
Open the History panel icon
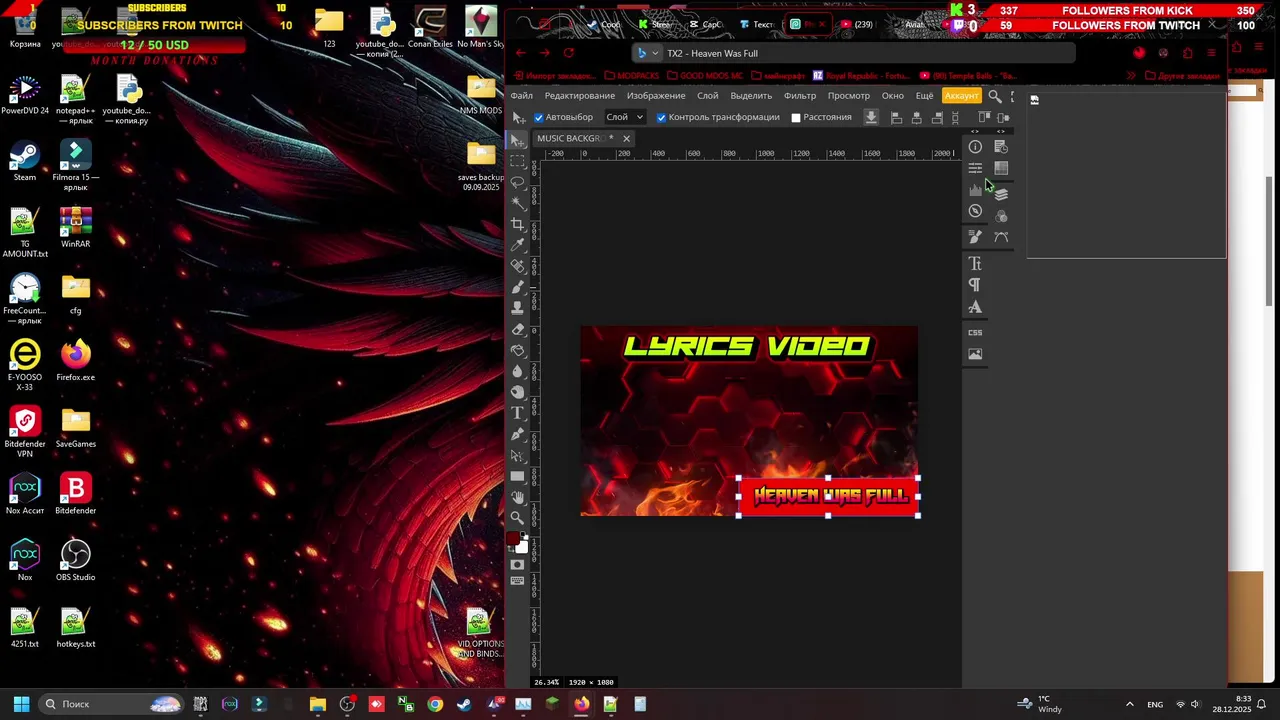1001,147
